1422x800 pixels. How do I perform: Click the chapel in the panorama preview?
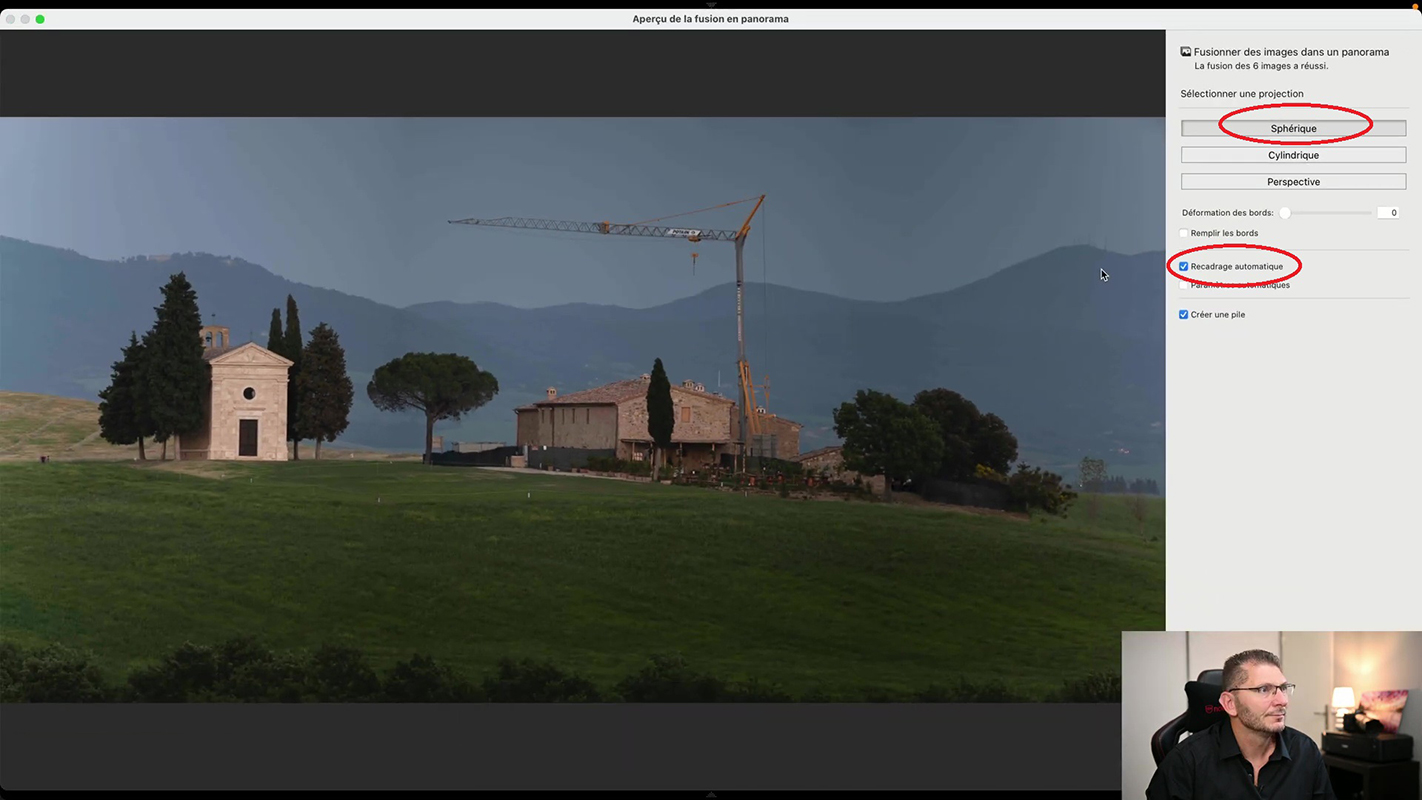tap(245, 400)
